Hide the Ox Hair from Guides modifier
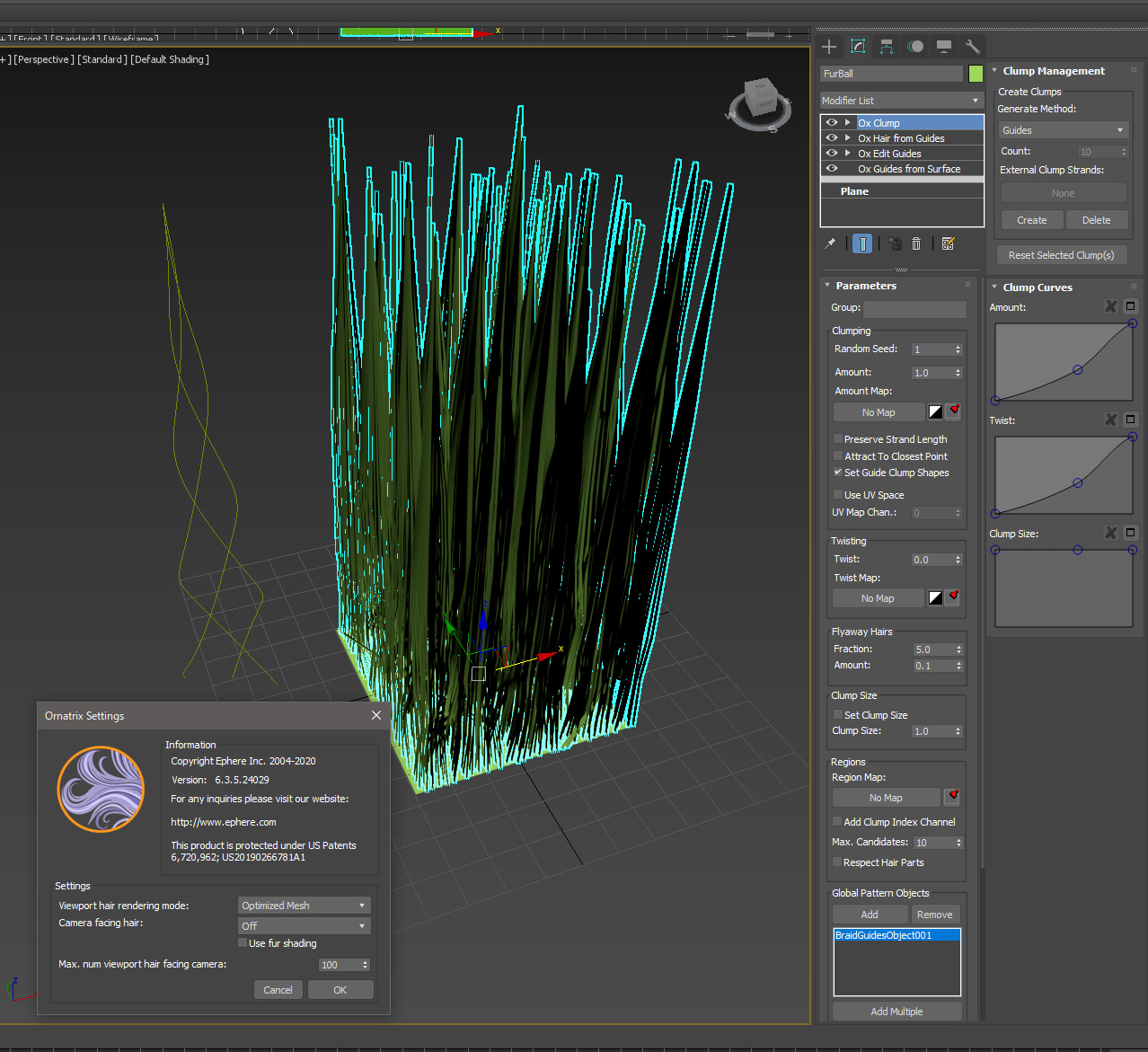The image size is (1148, 1052). [x=832, y=138]
